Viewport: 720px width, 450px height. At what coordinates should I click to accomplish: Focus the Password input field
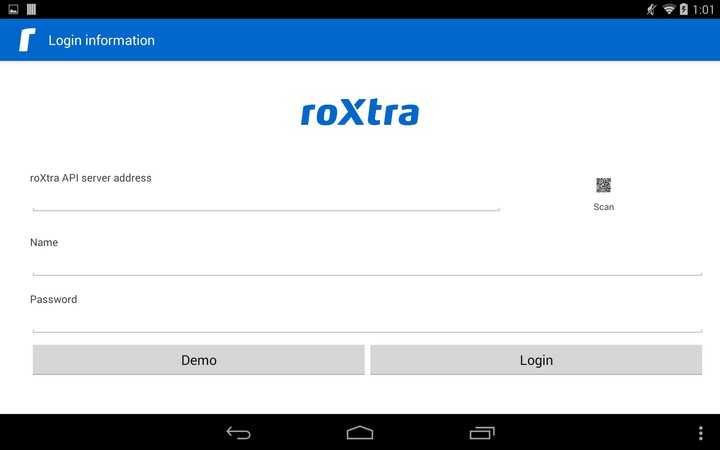(367, 321)
